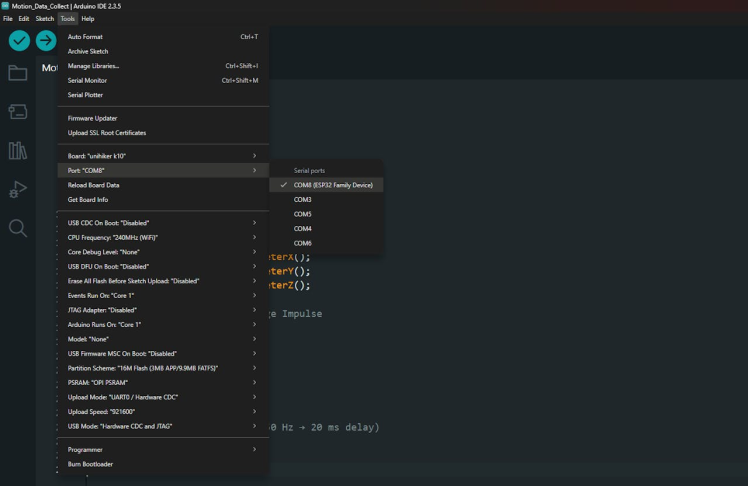Image resolution: width=748 pixels, height=486 pixels.
Task: Select COM8 (ESP32 Family Device) port
Action: click(332, 185)
